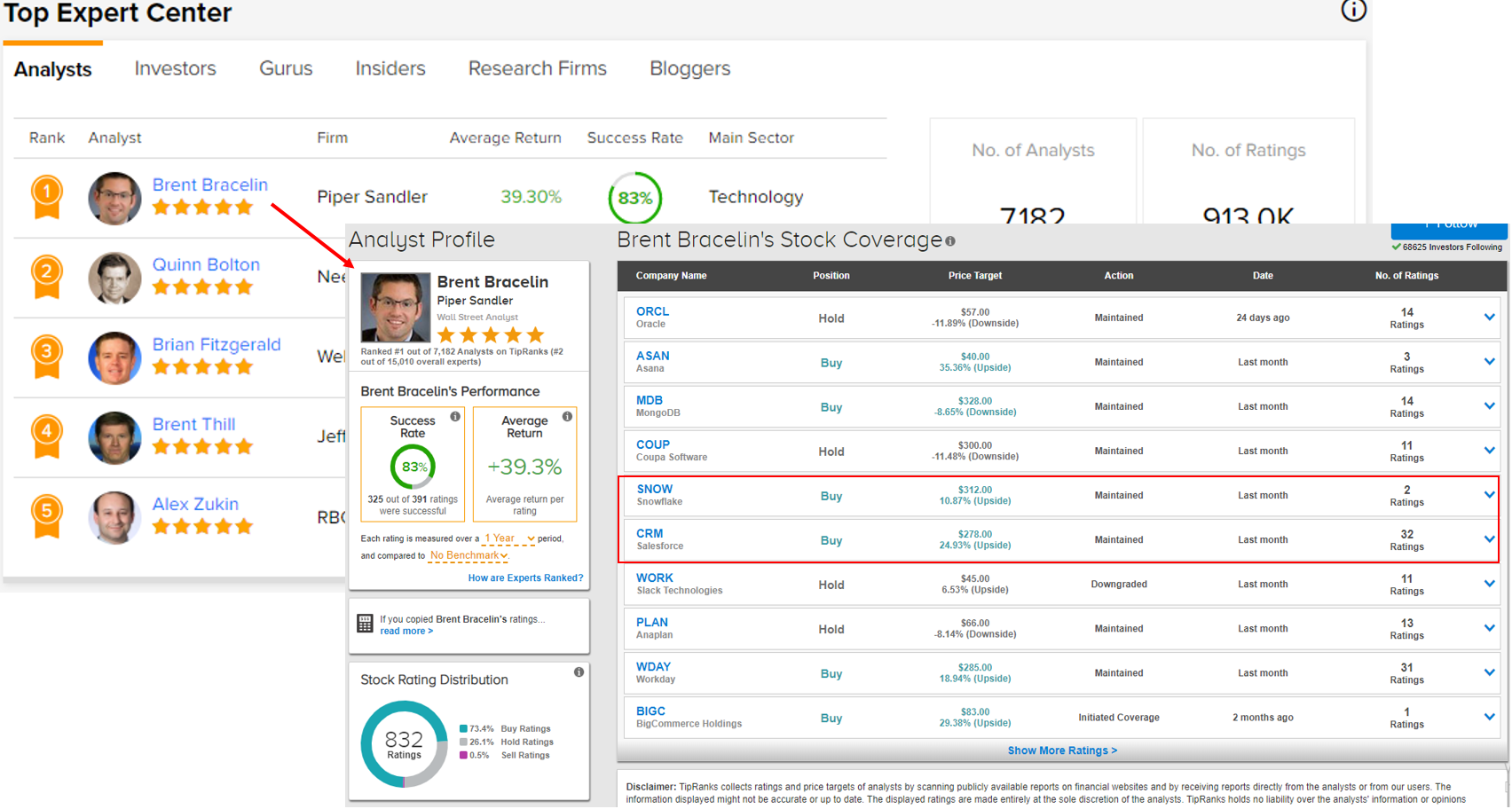This screenshot has width=1512, height=809.
Task: Open the 1 Year period dropdown
Action: pyautogui.click(x=509, y=538)
